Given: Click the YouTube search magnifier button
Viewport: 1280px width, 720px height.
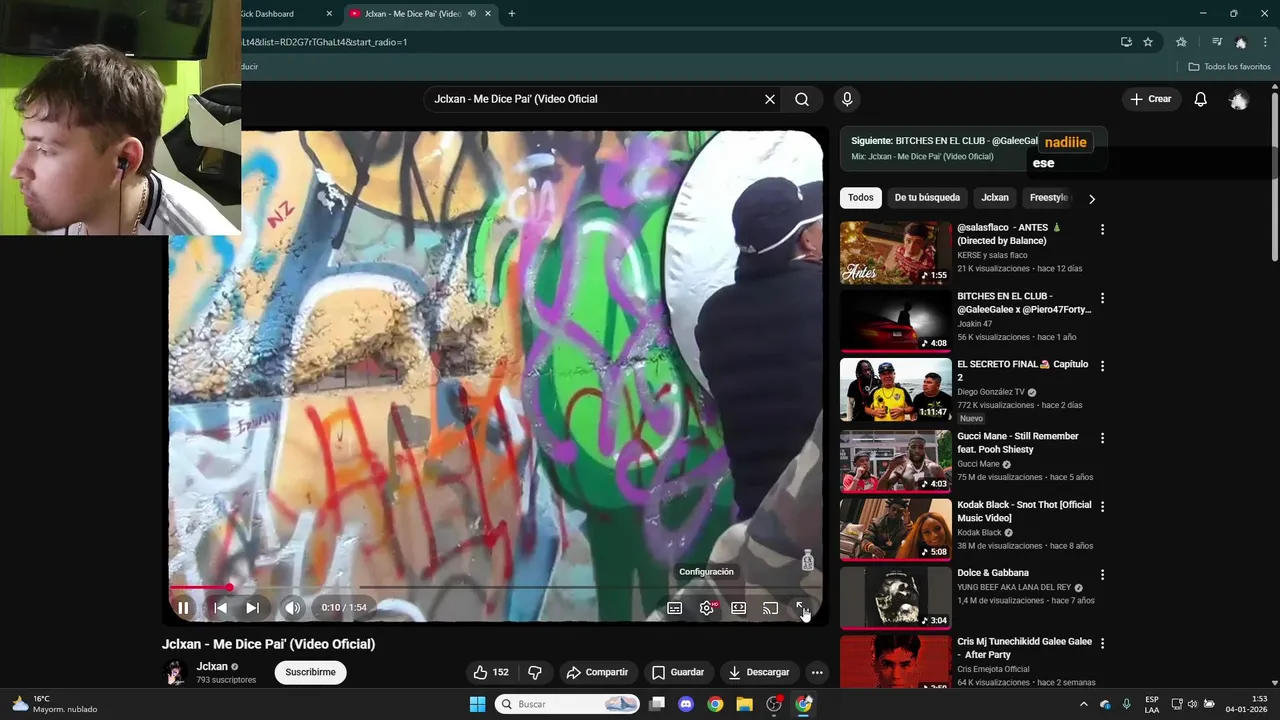Looking at the screenshot, I should tap(802, 99).
